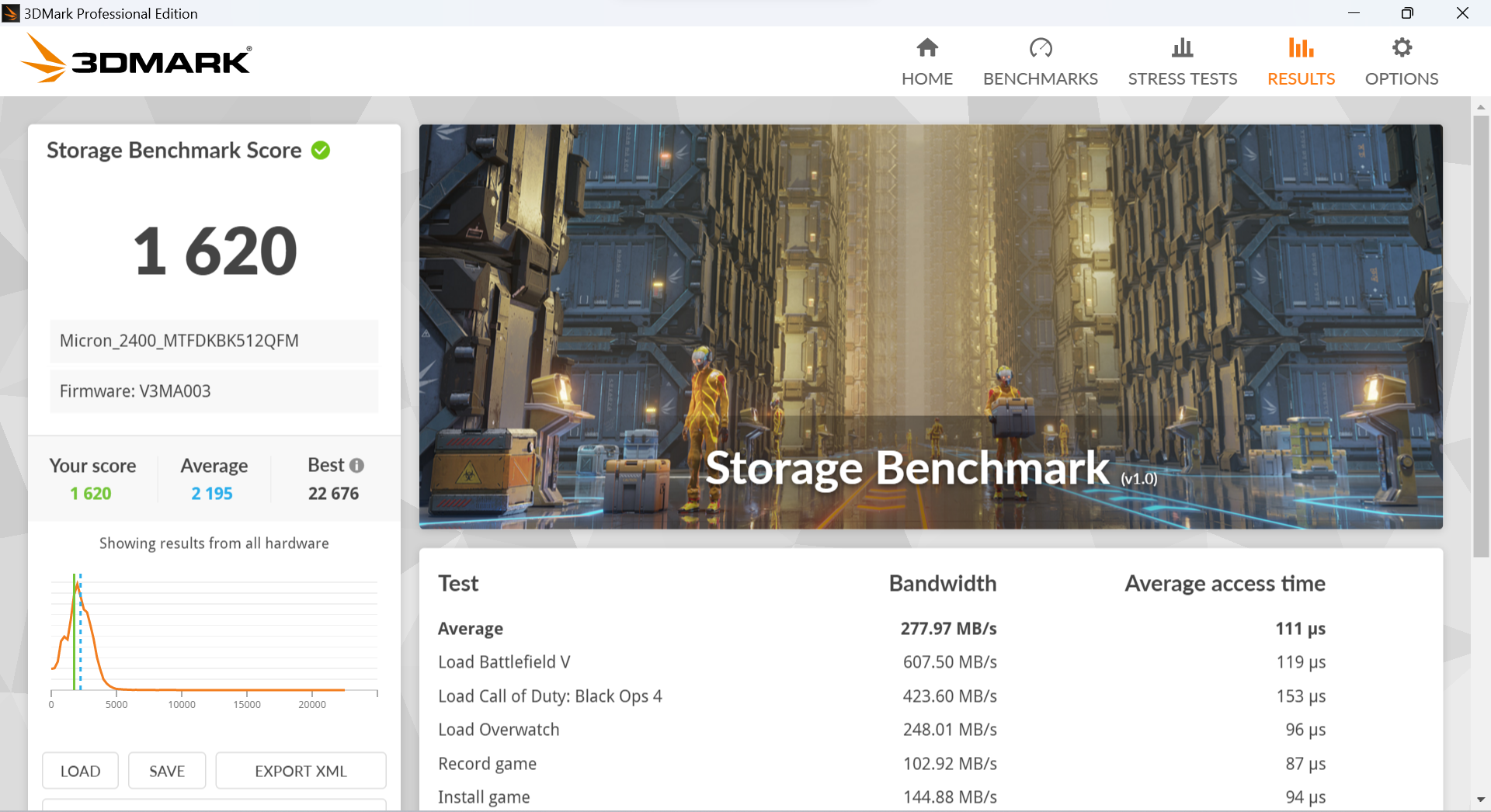Close the 3DMark Professional Edition window

1462,13
